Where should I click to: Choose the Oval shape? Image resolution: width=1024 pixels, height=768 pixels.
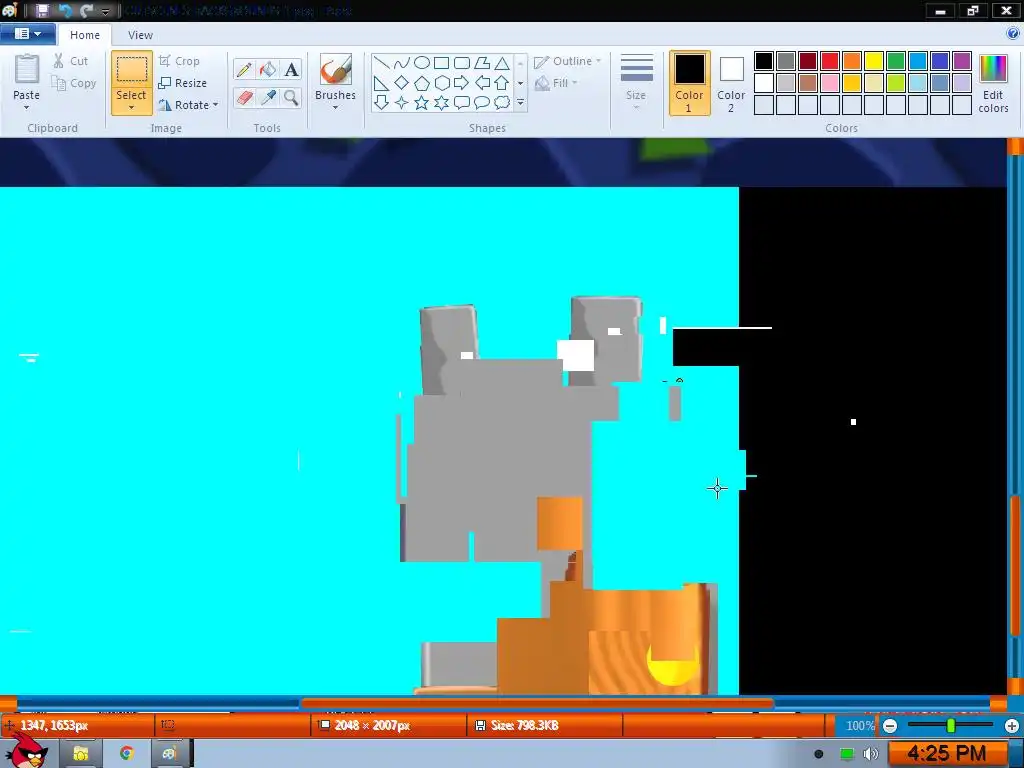point(422,63)
